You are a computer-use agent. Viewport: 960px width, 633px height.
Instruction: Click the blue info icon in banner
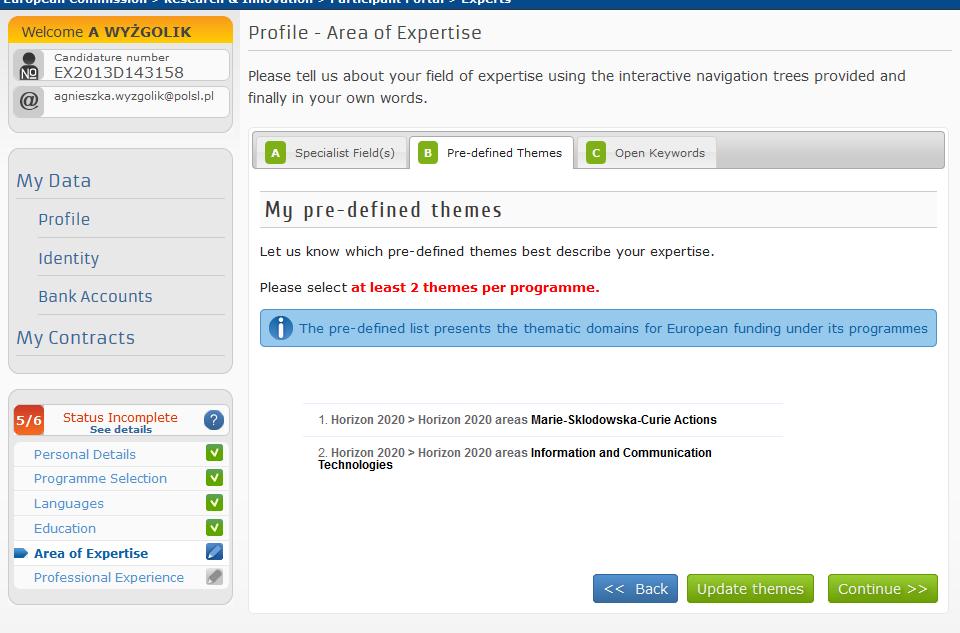[x=280, y=328]
